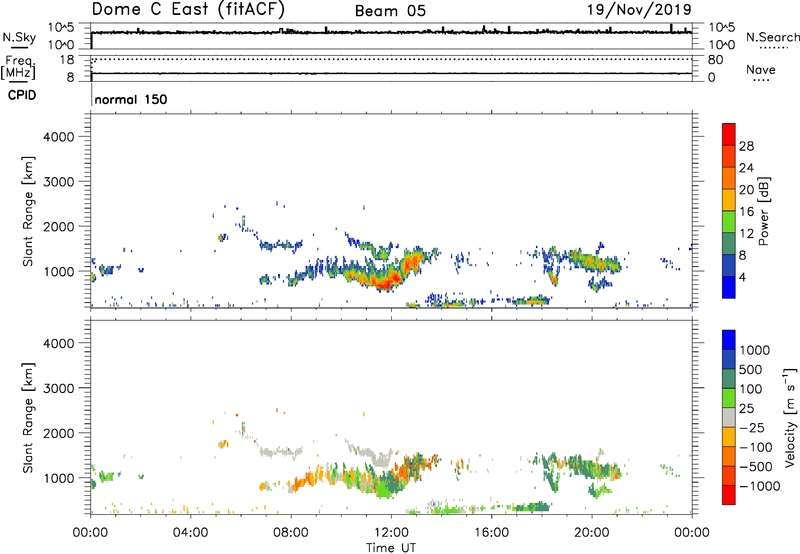Image resolution: width=800 pixels, height=554 pixels.
Task: Click the 'Beam 05' label
Action: pos(390,11)
